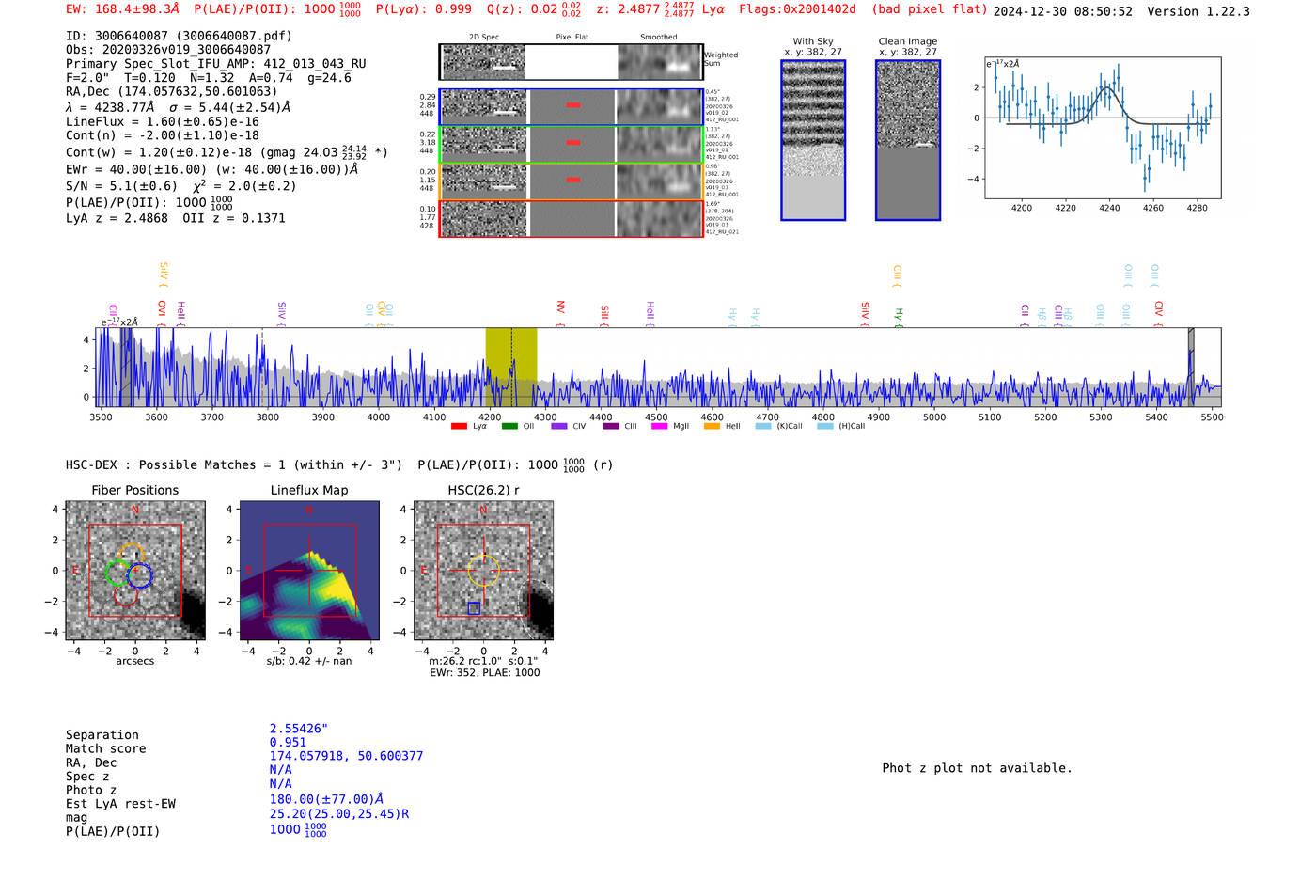
Task: Click the Weighted Sum 2D spectrum strip
Action: (x=571, y=62)
